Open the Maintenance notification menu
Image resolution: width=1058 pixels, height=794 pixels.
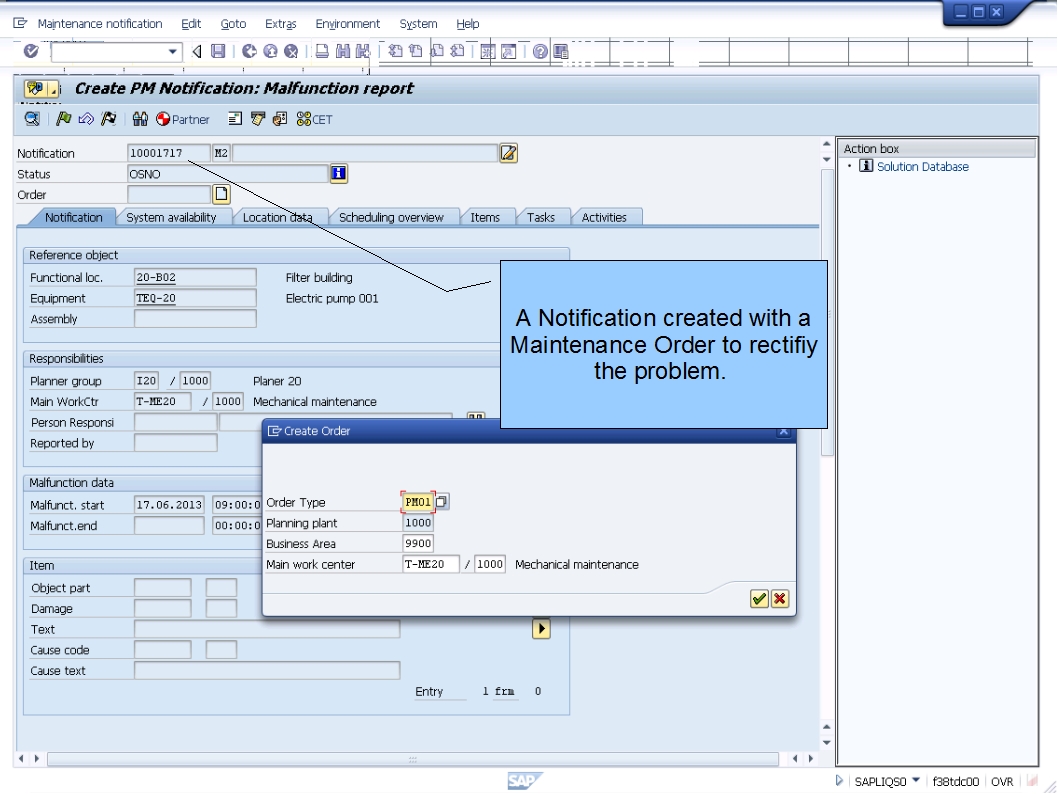100,24
